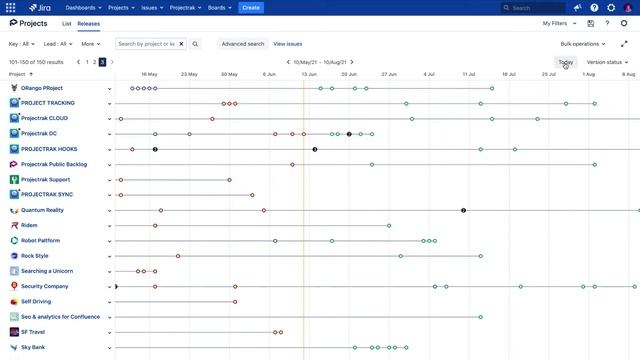Clear the project search field with X
This screenshot has width=640, height=360.
[181, 44]
